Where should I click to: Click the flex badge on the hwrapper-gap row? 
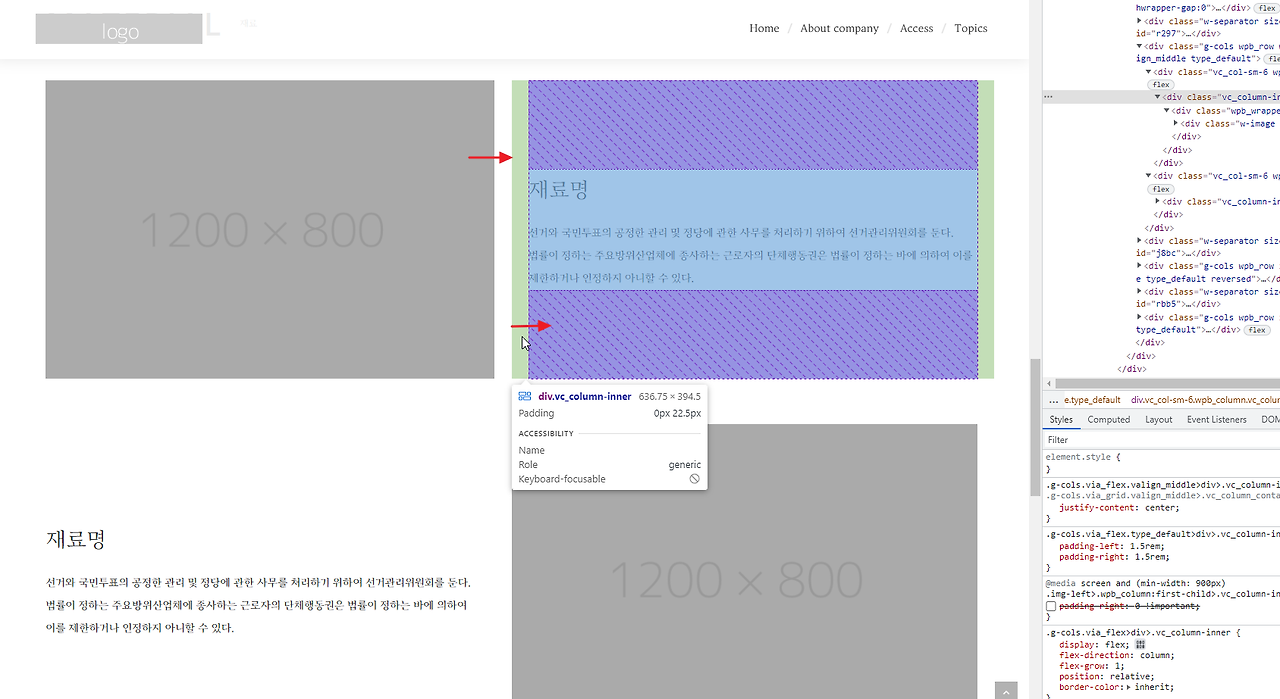pos(1267,7)
